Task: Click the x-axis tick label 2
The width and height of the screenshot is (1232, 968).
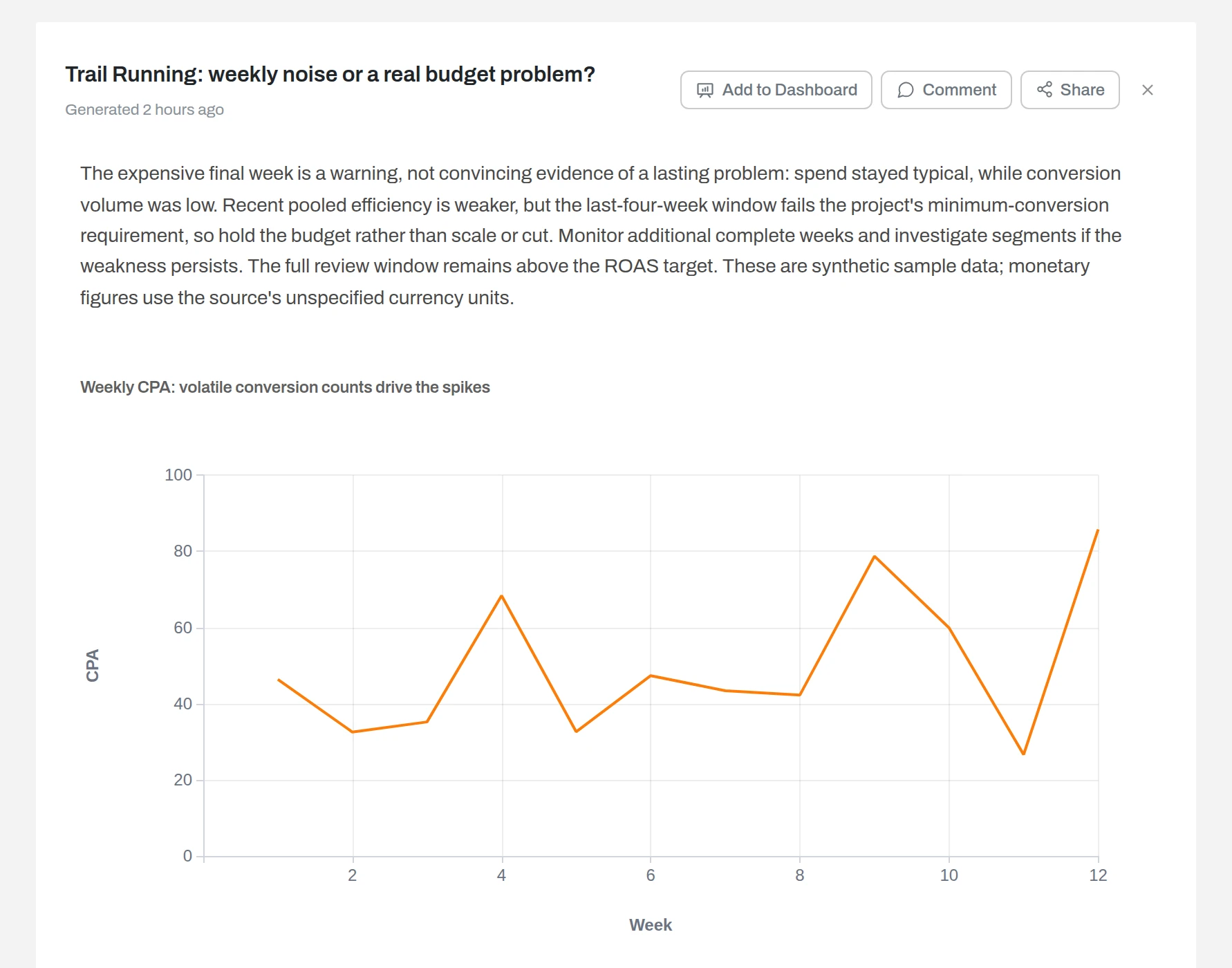Action: pos(353,875)
